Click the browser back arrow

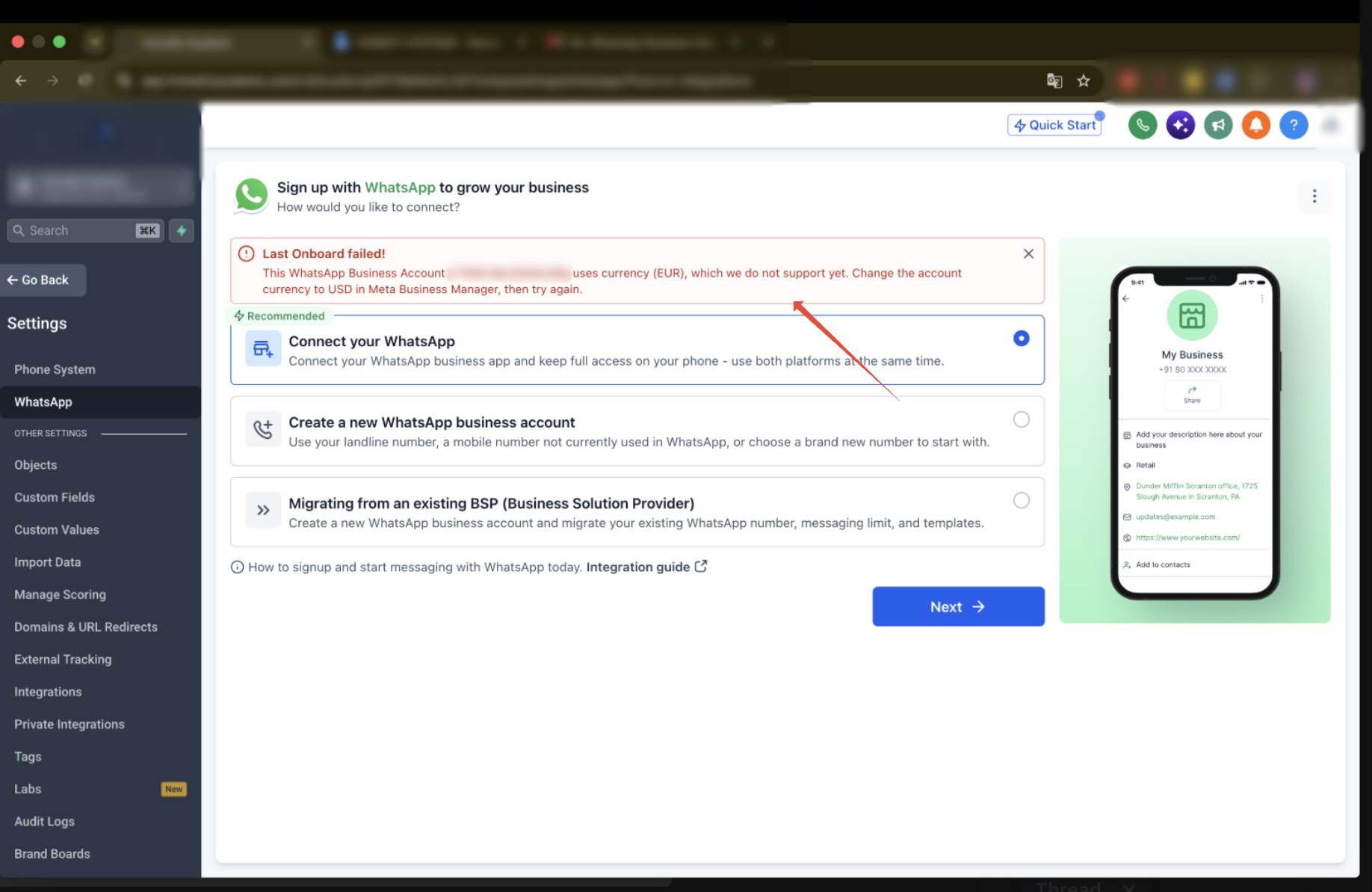21,81
